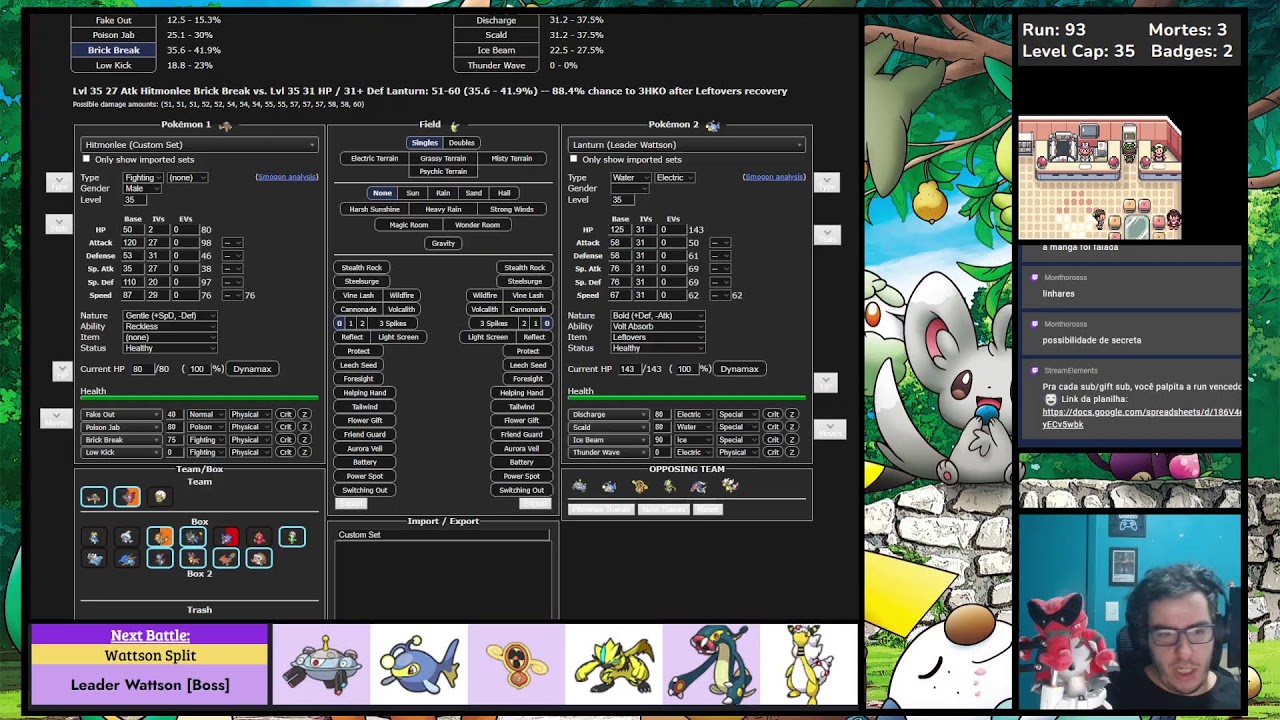The image size is (1280, 720).
Task: Open the Lanturn (Leader Wattson) set dropdown
Action: [x=687, y=145]
